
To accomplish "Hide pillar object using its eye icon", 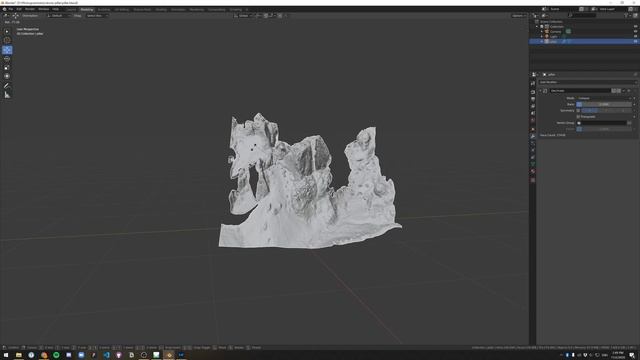I will coord(636,41).
